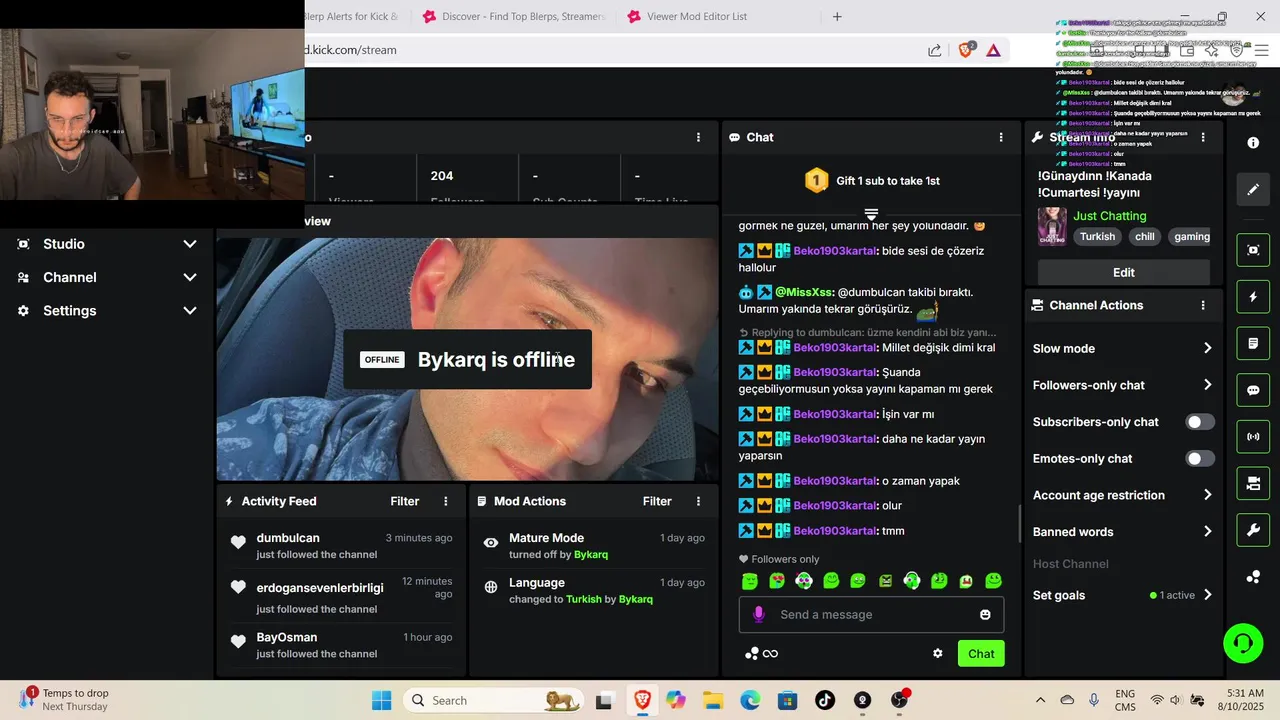This screenshot has width=1280, height=720.
Task: Click Brave Rewards triangle icon
Action: (x=993, y=49)
